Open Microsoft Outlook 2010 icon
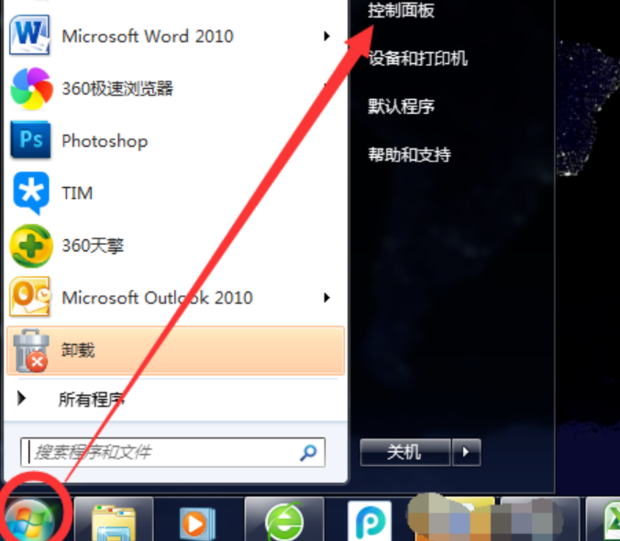620x541 pixels. coord(30,297)
